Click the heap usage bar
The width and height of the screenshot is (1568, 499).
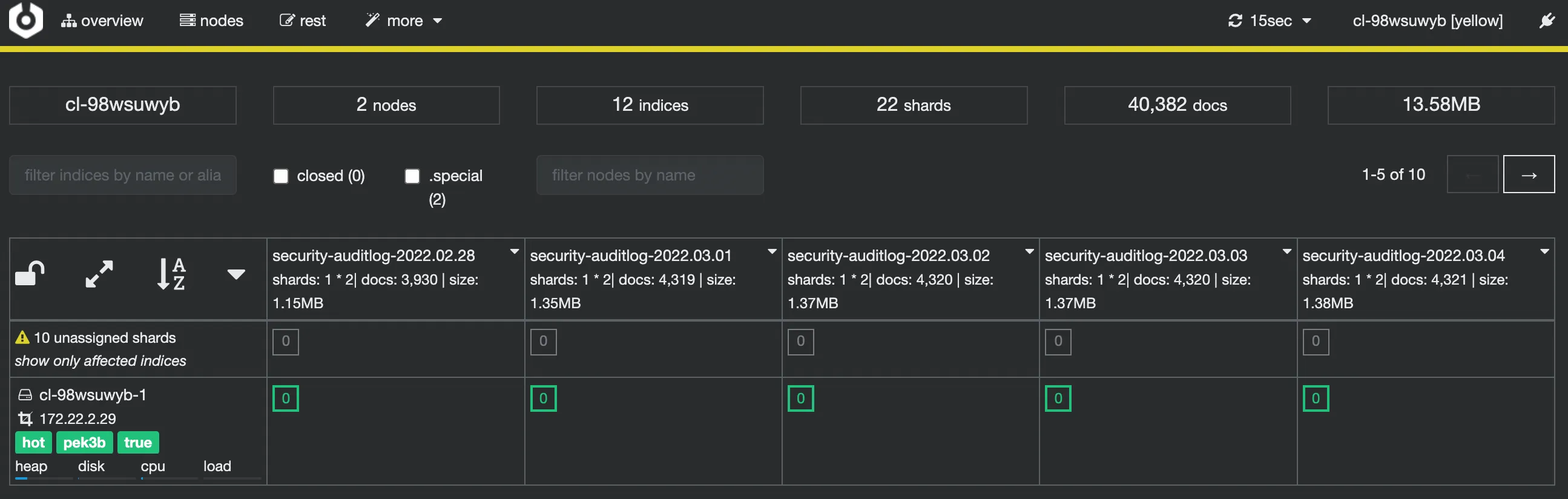(x=43, y=478)
